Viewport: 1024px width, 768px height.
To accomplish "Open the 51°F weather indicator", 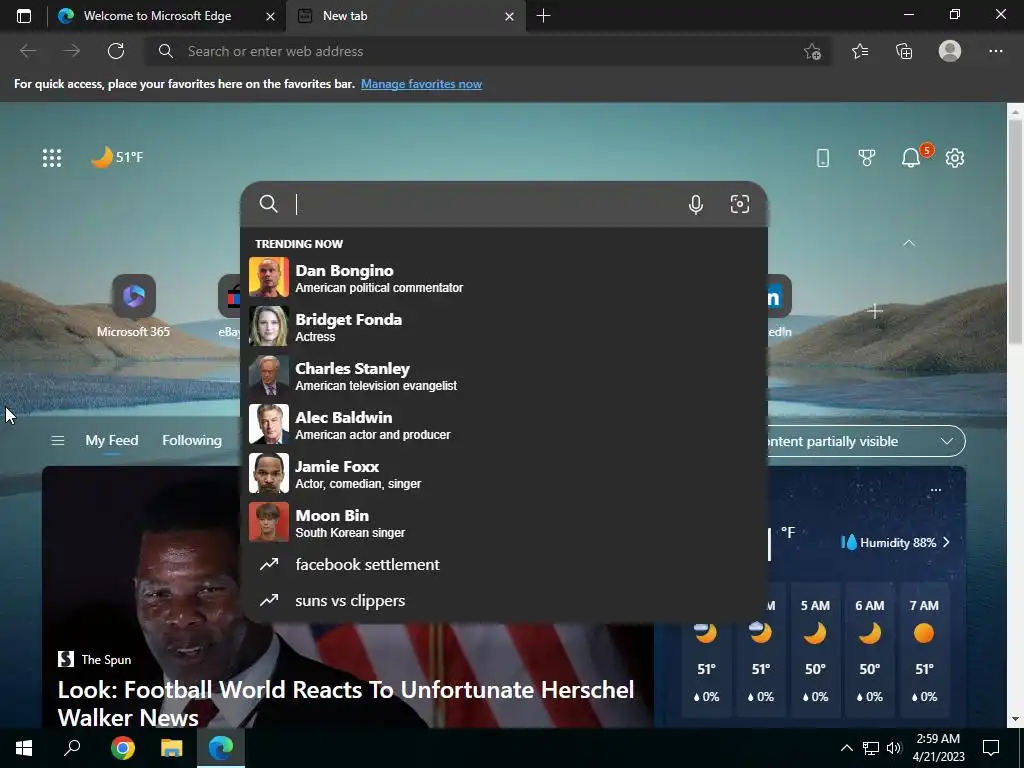I will (117, 157).
